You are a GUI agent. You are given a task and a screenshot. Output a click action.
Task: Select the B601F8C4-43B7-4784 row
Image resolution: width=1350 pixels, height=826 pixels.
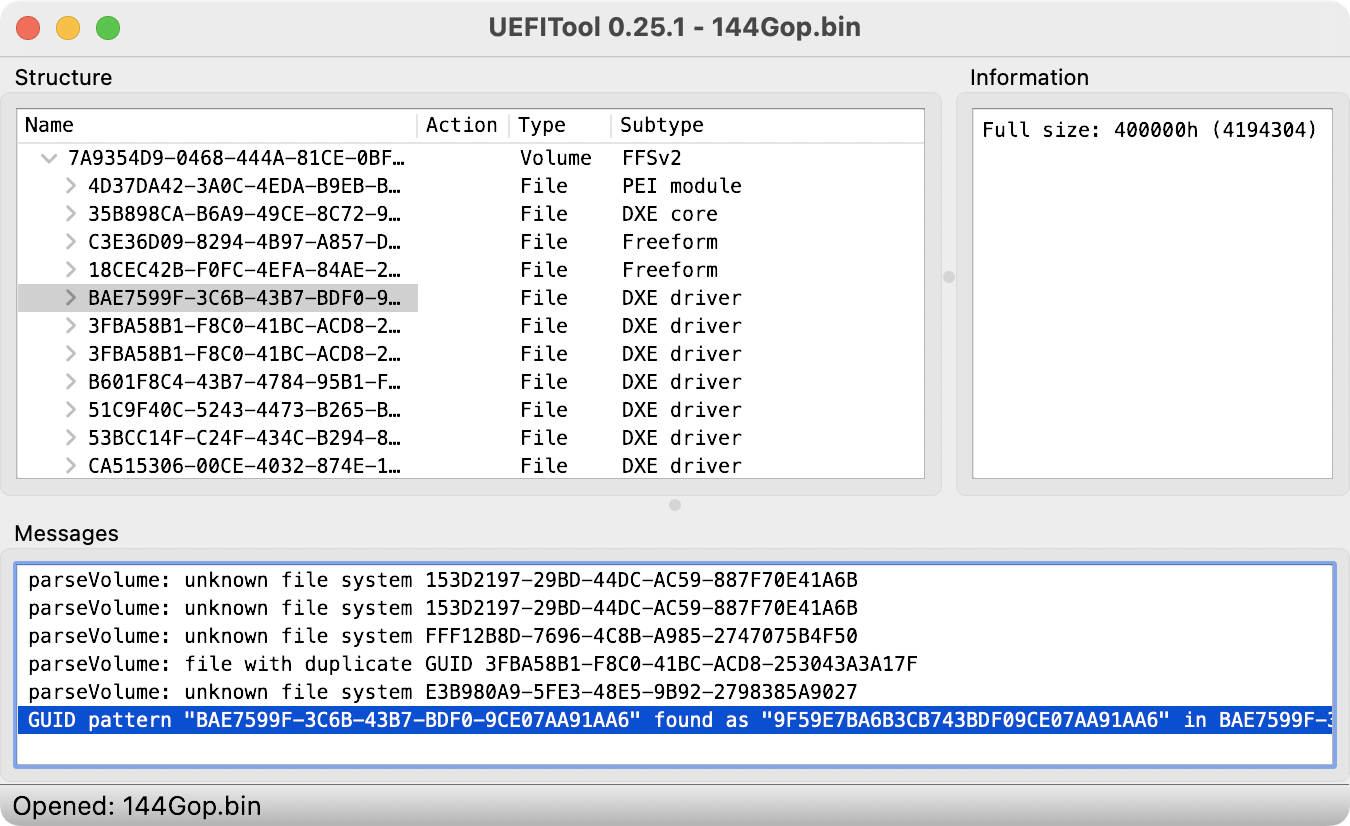tap(471, 382)
